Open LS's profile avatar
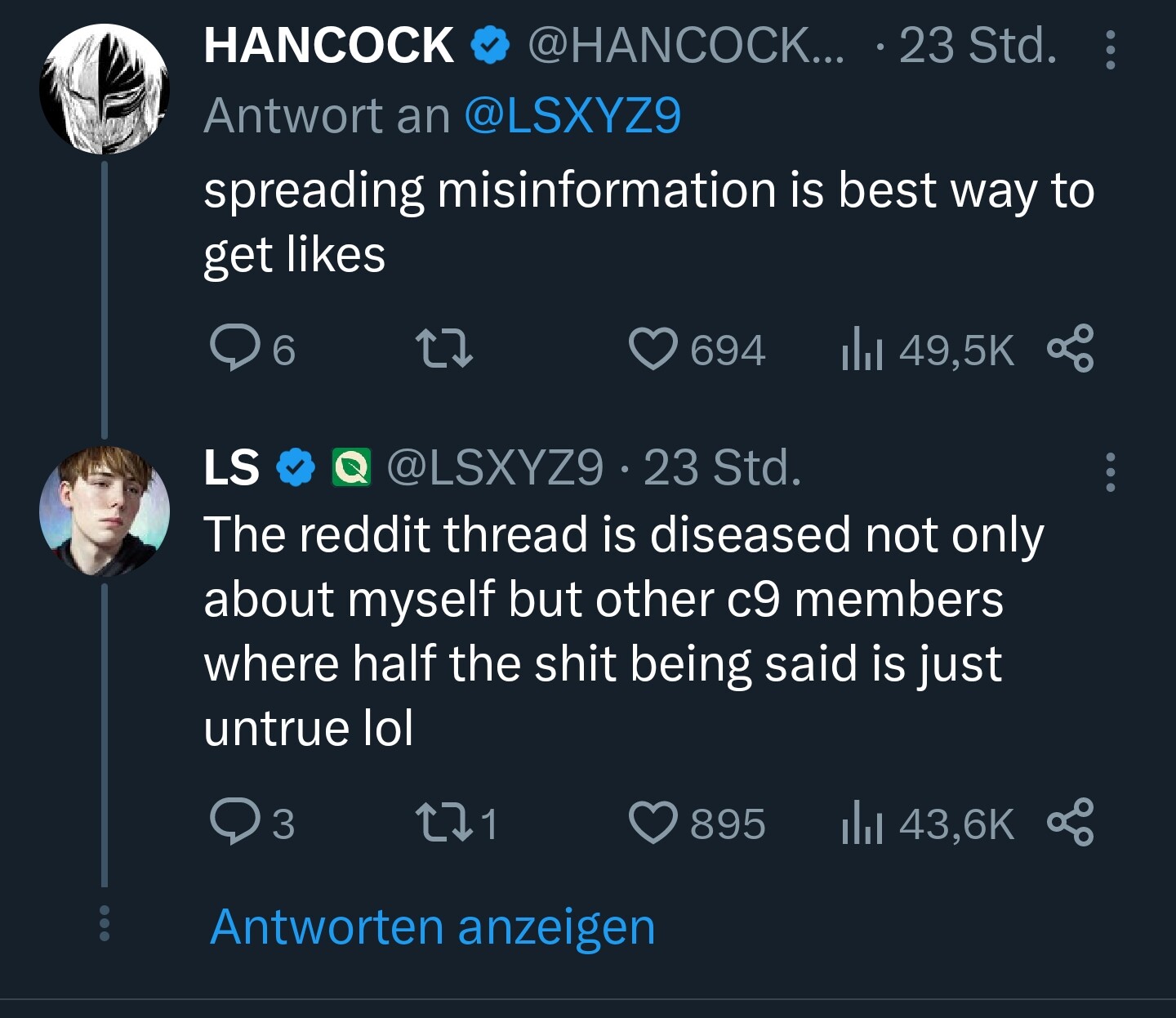The height and width of the screenshot is (1018, 1176). [x=105, y=511]
